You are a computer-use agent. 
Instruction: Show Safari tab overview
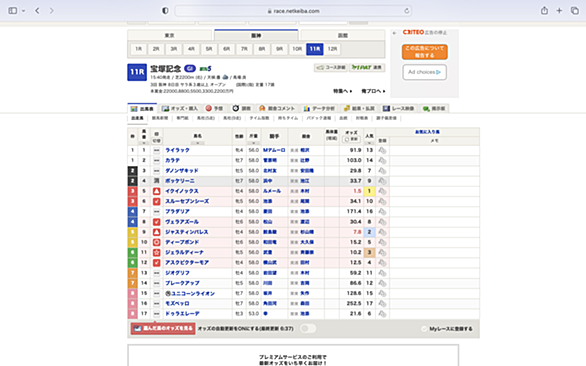click(x=574, y=11)
